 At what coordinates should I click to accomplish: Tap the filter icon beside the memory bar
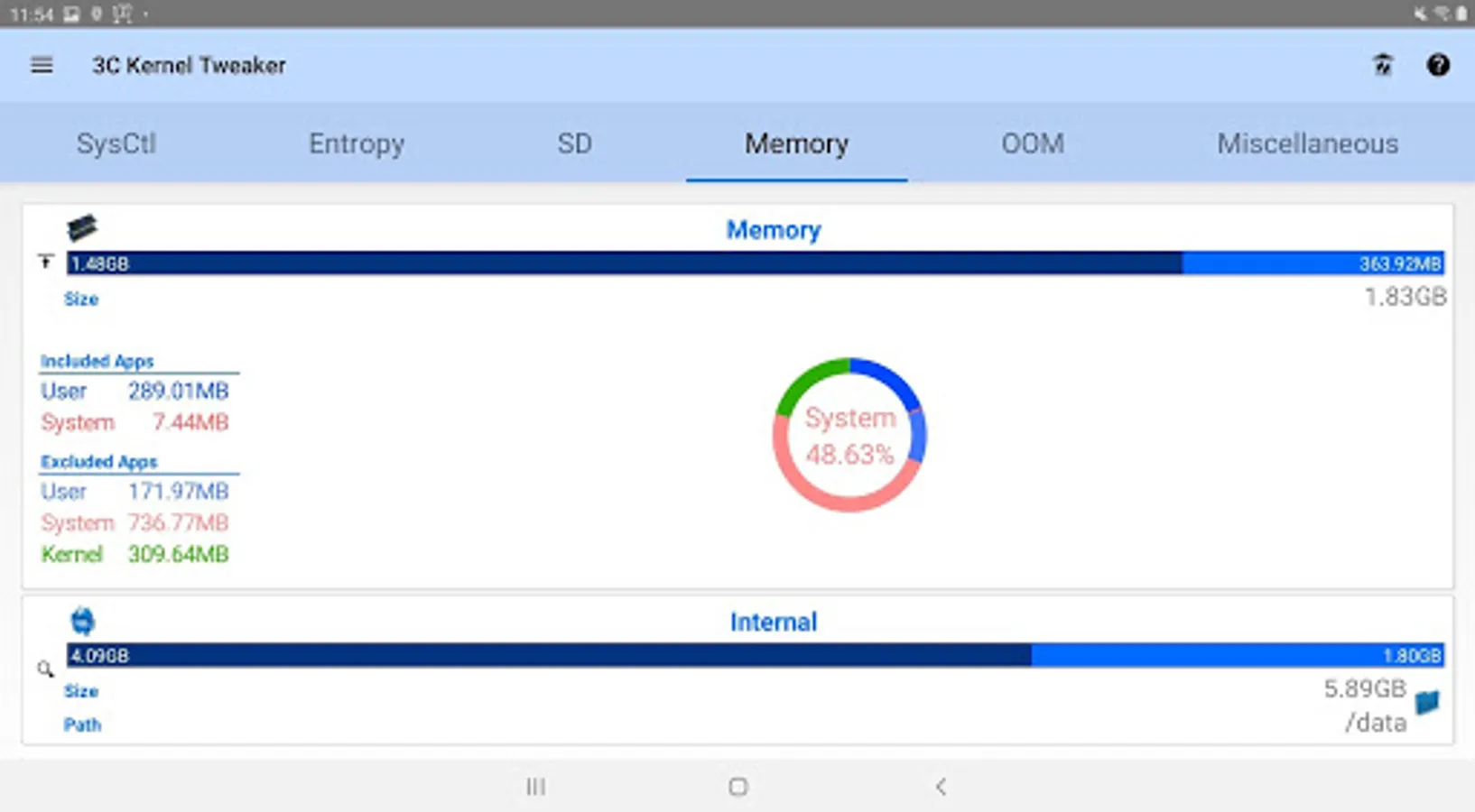tap(46, 262)
